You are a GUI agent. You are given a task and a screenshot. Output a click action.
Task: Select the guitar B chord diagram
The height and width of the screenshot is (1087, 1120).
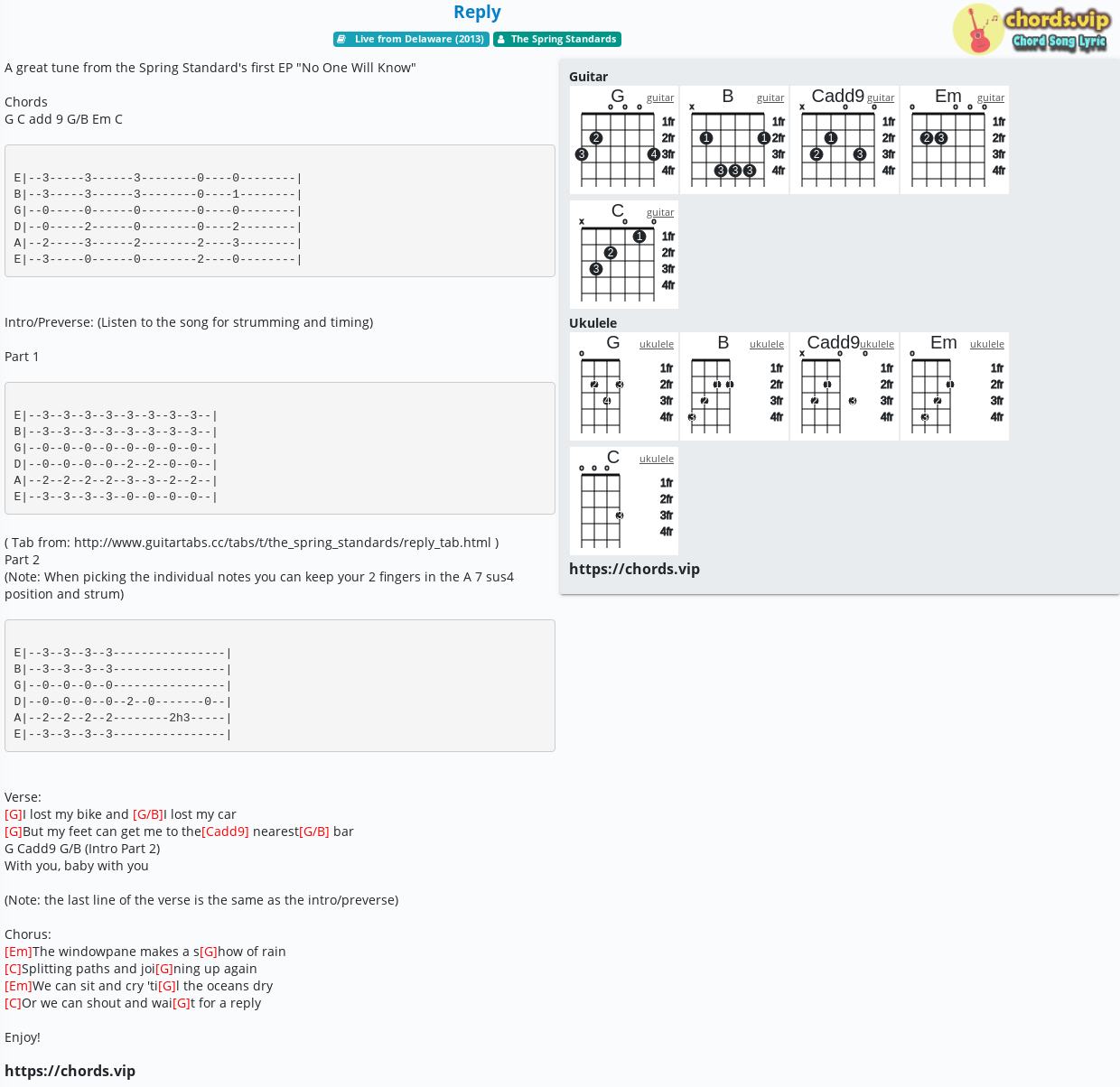[x=734, y=140]
